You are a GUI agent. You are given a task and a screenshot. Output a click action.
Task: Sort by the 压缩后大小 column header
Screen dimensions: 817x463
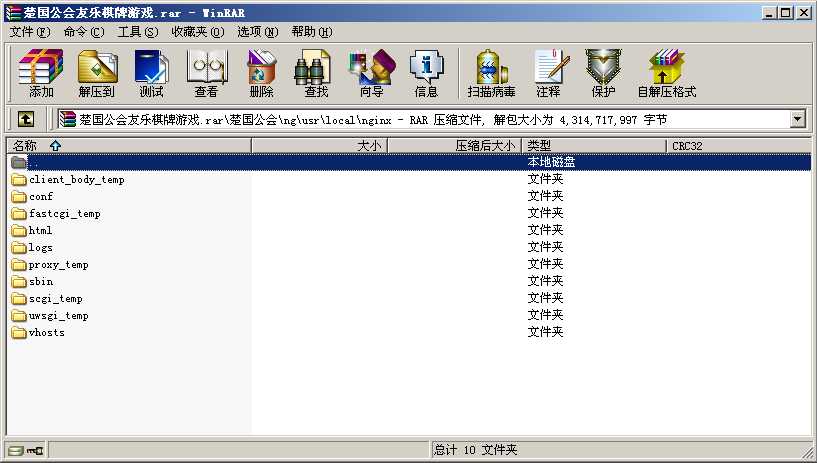coord(455,146)
